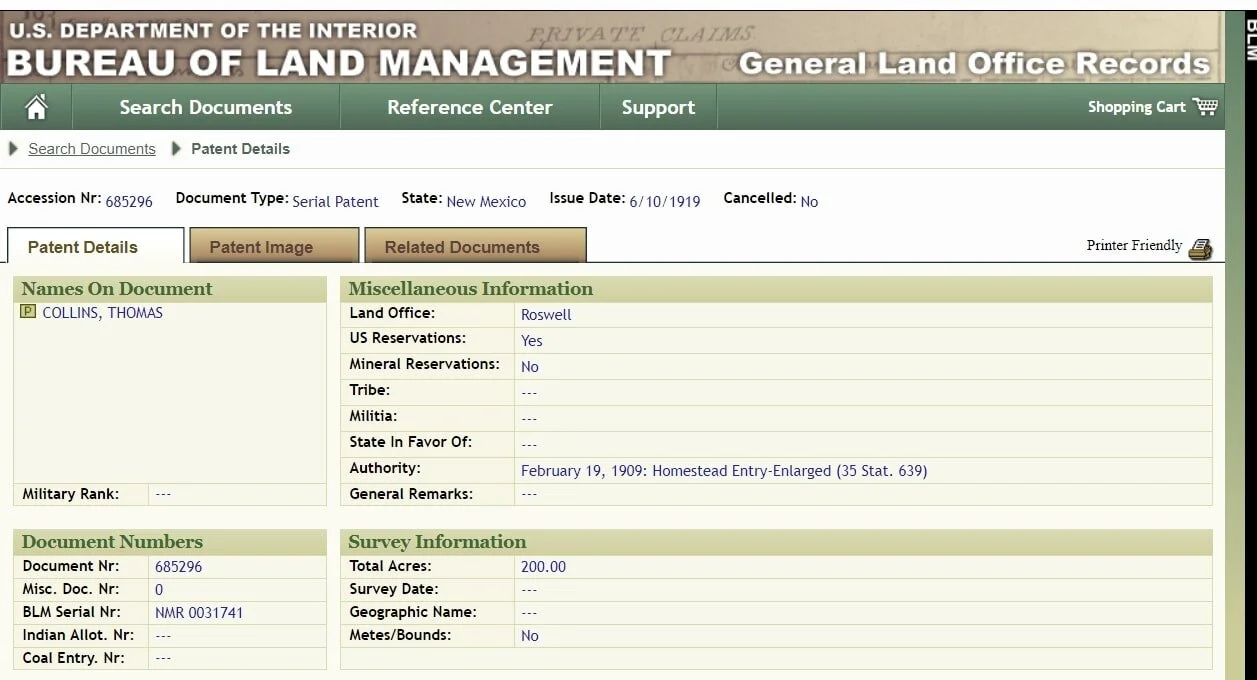The height and width of the screenshot is (680, 1257).
Task: Select the Cancelled value No
Action: [x=809, y=201]
